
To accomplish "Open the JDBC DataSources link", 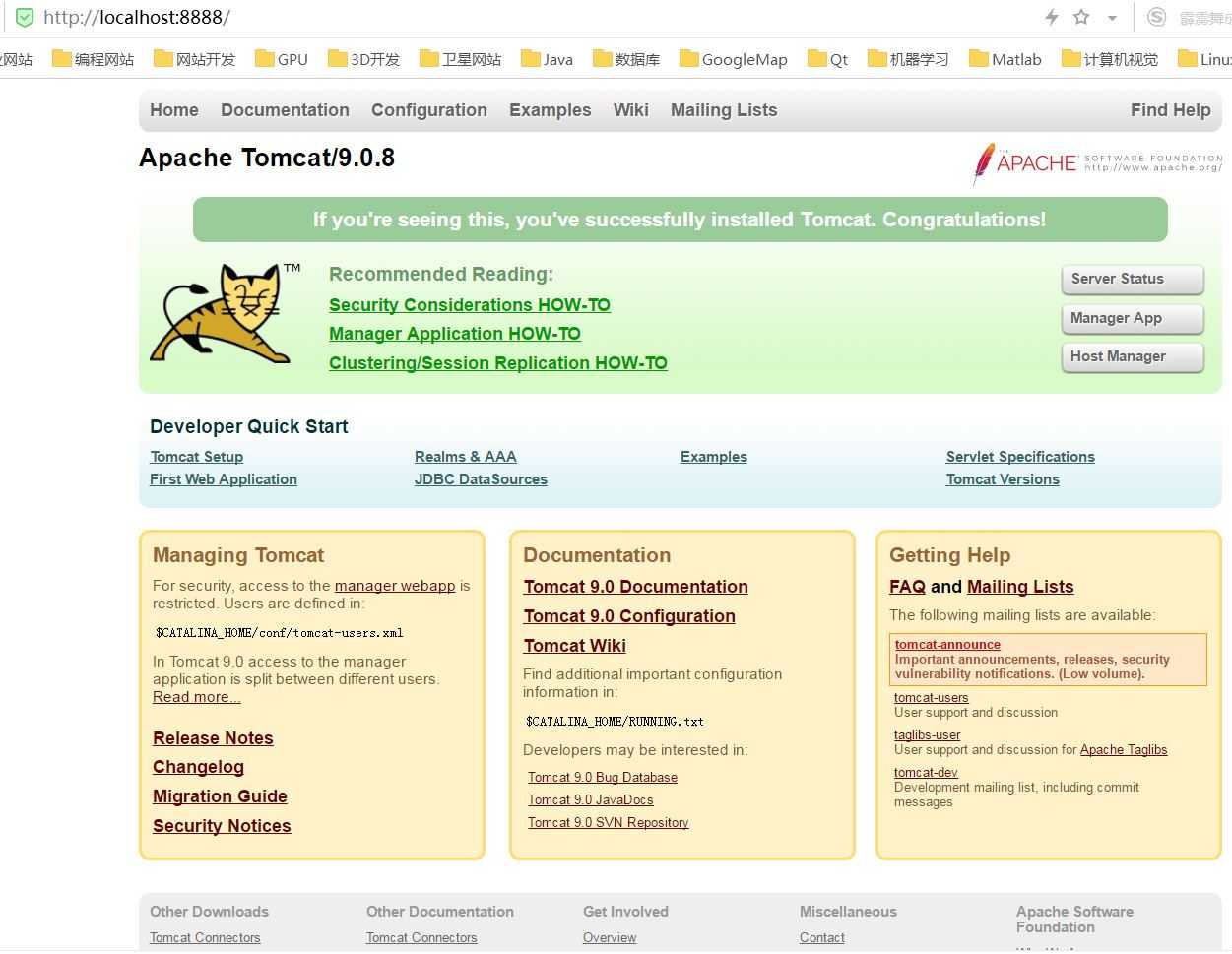I will point(481,479).
